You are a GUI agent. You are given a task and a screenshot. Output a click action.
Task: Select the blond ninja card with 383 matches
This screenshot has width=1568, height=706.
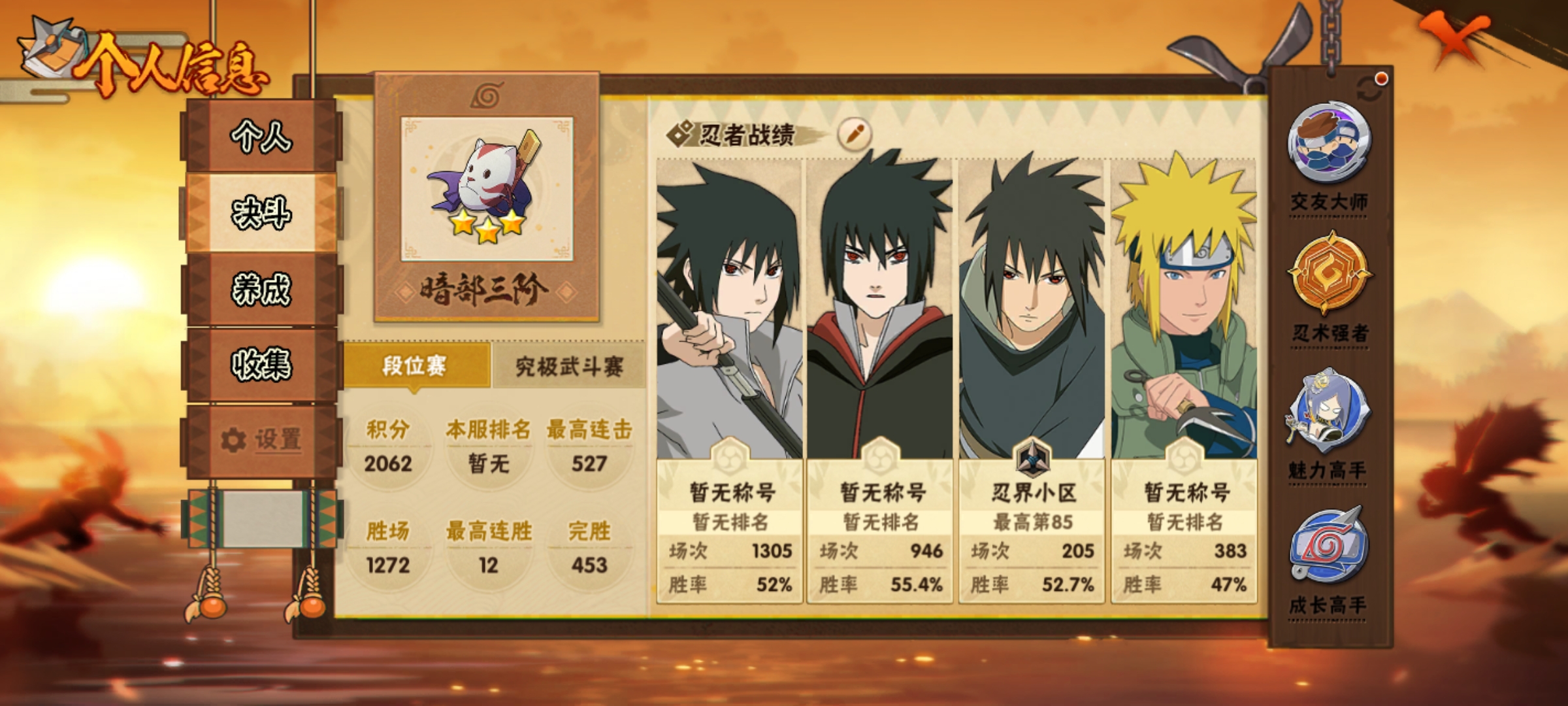tap(1184, 380)
